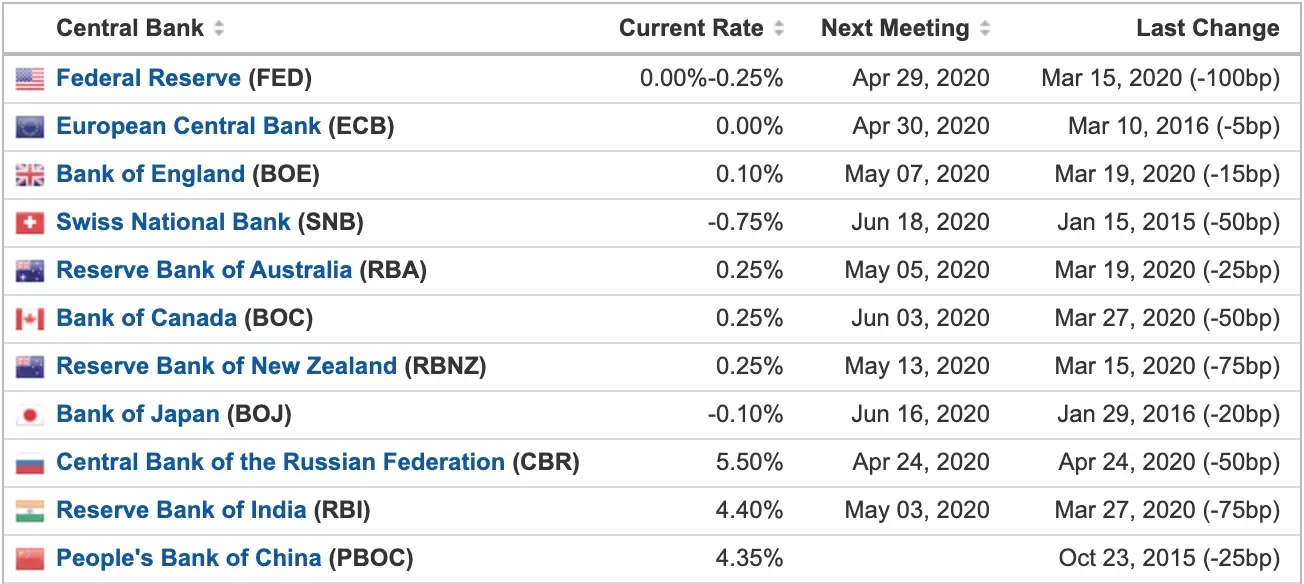Sort table by Current Rate column arrows

pyautogui.click(x=780, y=29)
